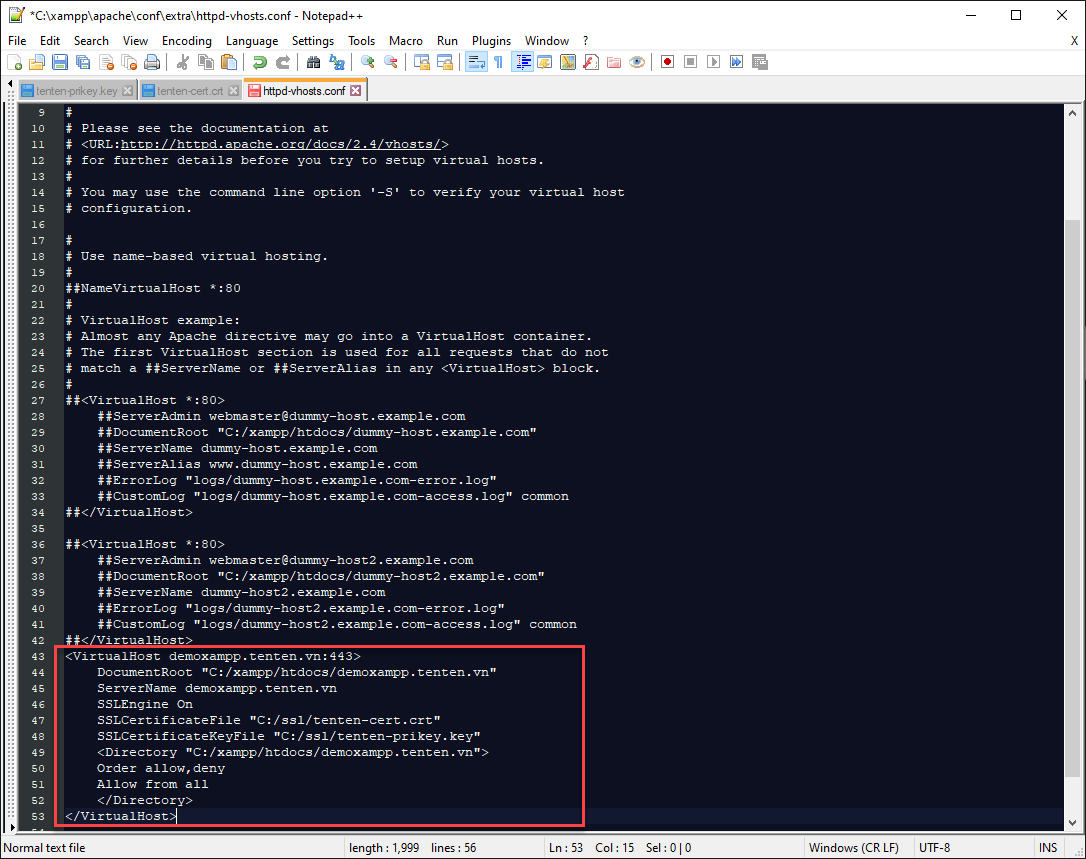Screen dimensions: 1086x859
Task: Click the Windows (CR LF) line ending field
Action: [x=854, y=848]
